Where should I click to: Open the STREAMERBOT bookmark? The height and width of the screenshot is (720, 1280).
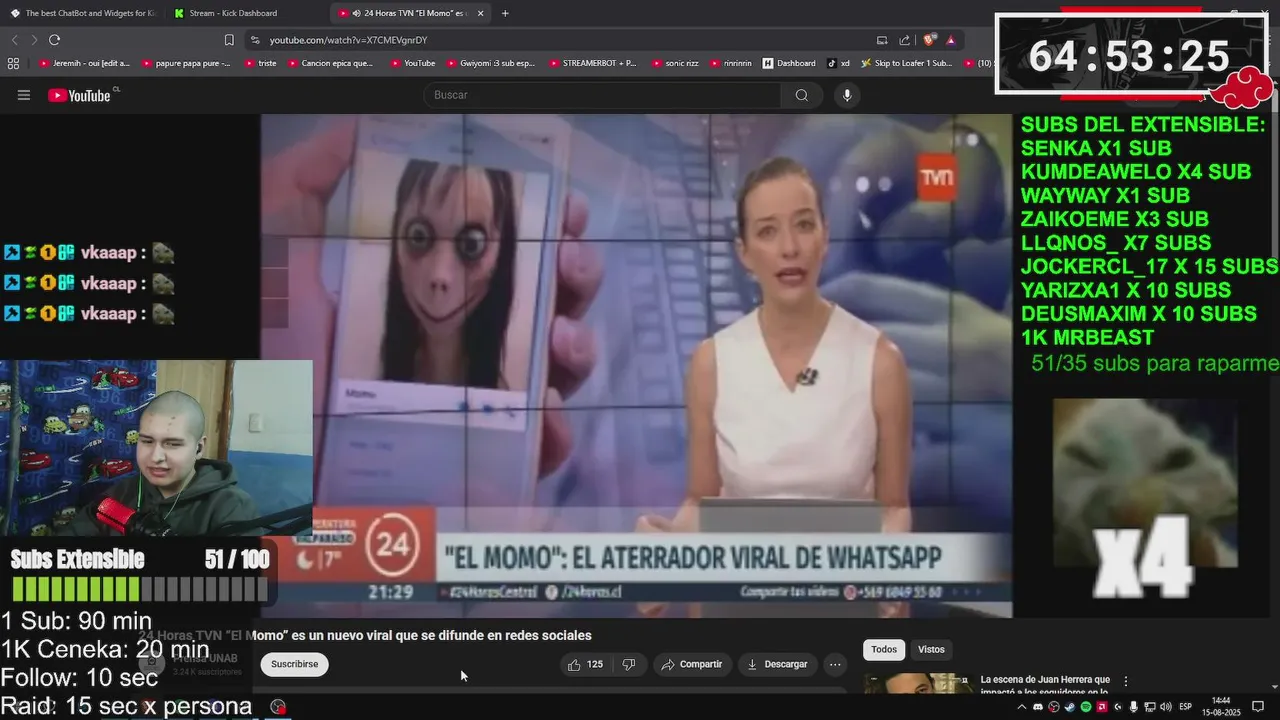[x=592, y=63]
